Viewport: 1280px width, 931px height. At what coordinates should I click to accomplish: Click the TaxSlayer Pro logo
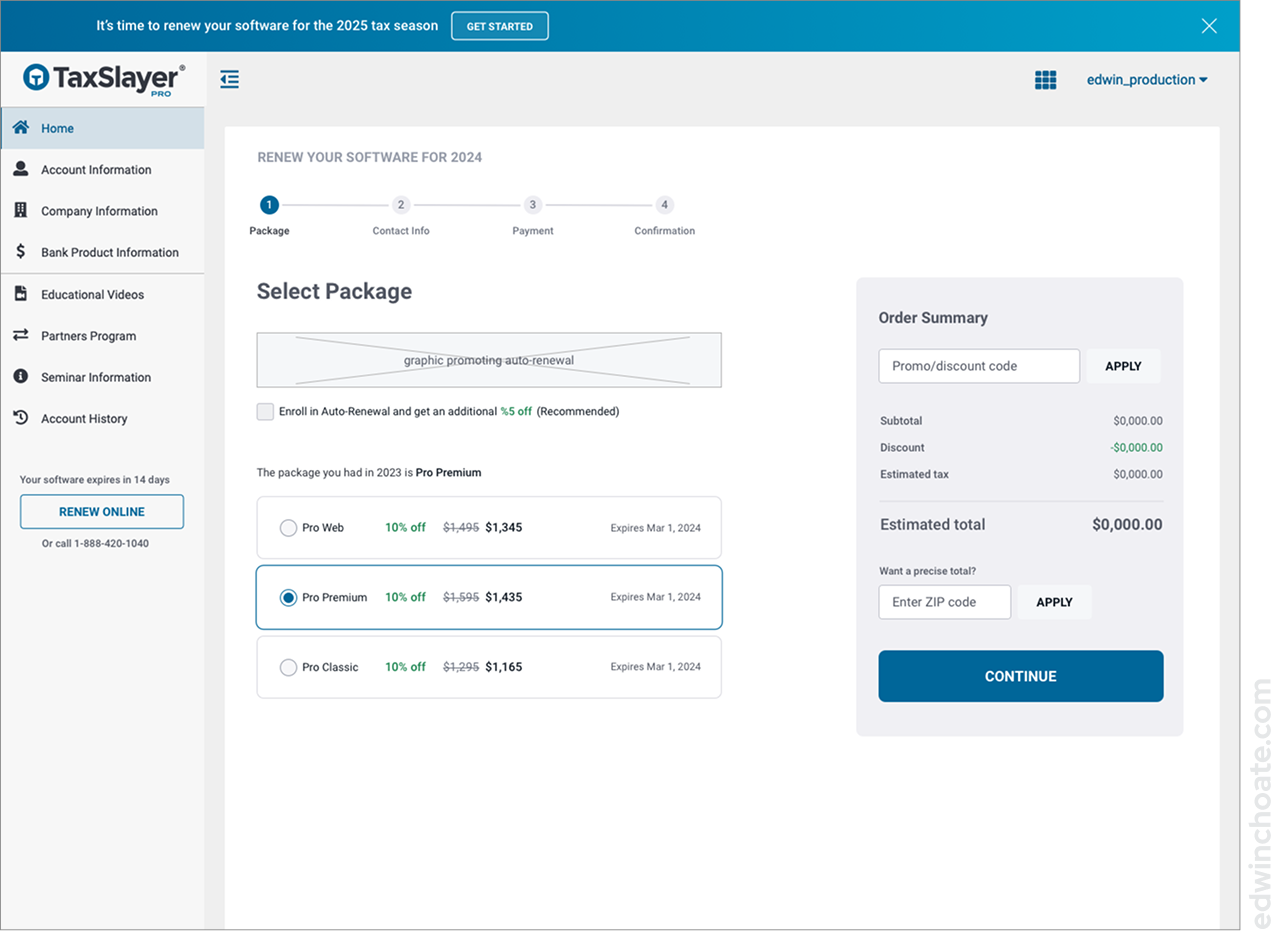coord(104,79)
